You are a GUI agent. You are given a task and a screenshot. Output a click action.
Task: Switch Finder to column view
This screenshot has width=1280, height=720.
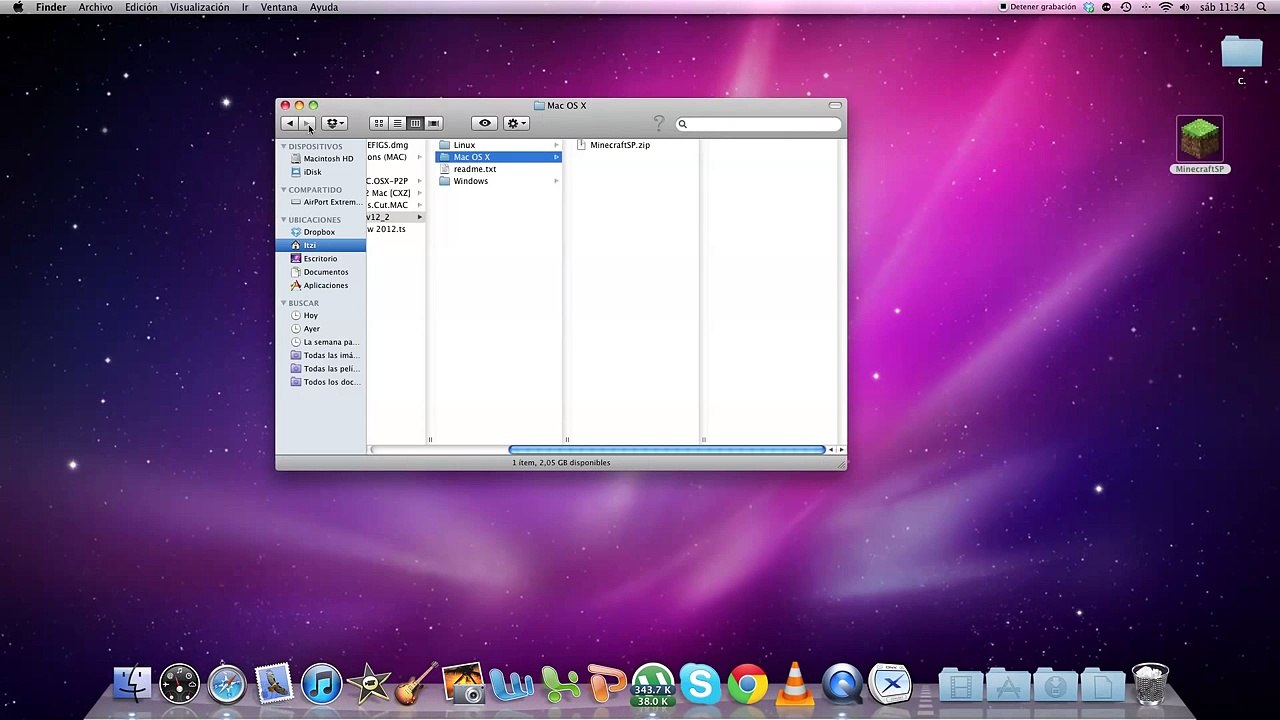tap(415, 123)
